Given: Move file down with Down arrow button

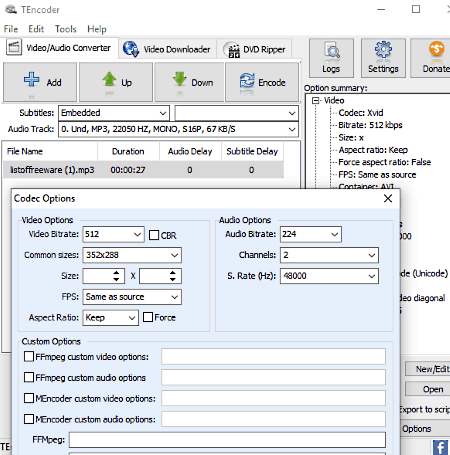Looking at the screenshot, I should (189, 82).
